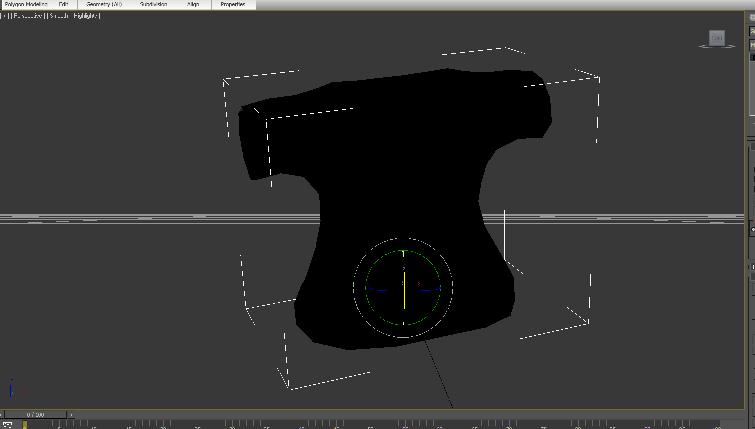The width and height of the screenshot is (755, 429).
Task: Click the time slider showing 0 / 100
Action: (x=35, y=414)
